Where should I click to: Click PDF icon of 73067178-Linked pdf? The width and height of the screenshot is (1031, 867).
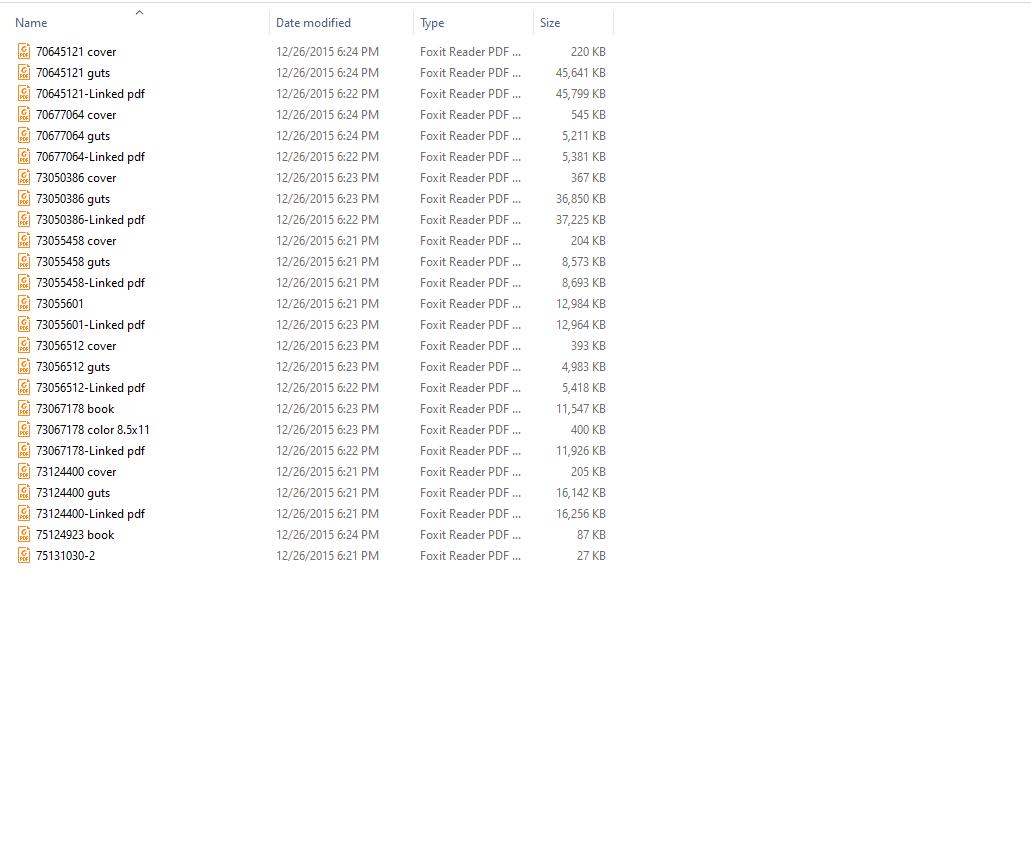pyautogui.click(x=24, y=451)
